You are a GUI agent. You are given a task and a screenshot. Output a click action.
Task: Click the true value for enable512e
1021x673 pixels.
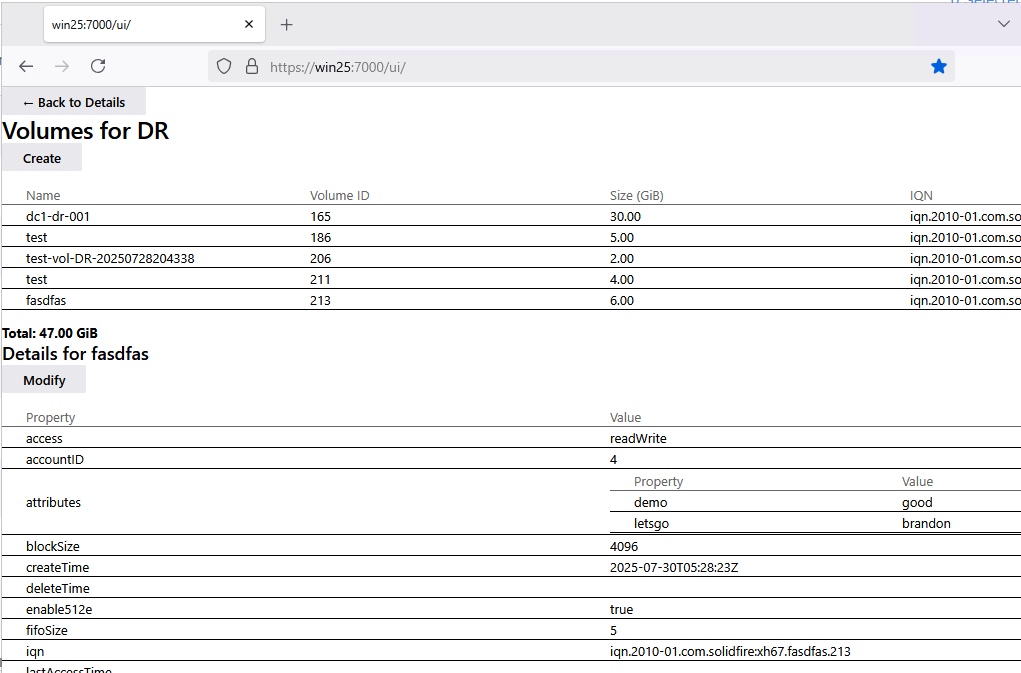(621, 609)
